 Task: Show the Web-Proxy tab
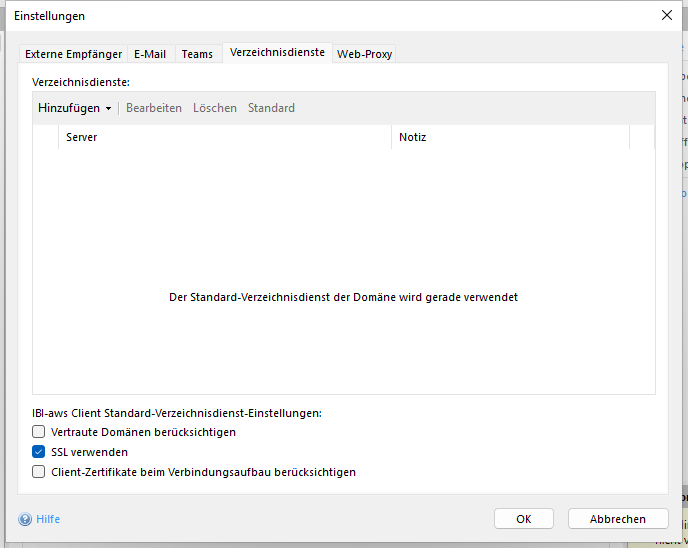point(364,54)
